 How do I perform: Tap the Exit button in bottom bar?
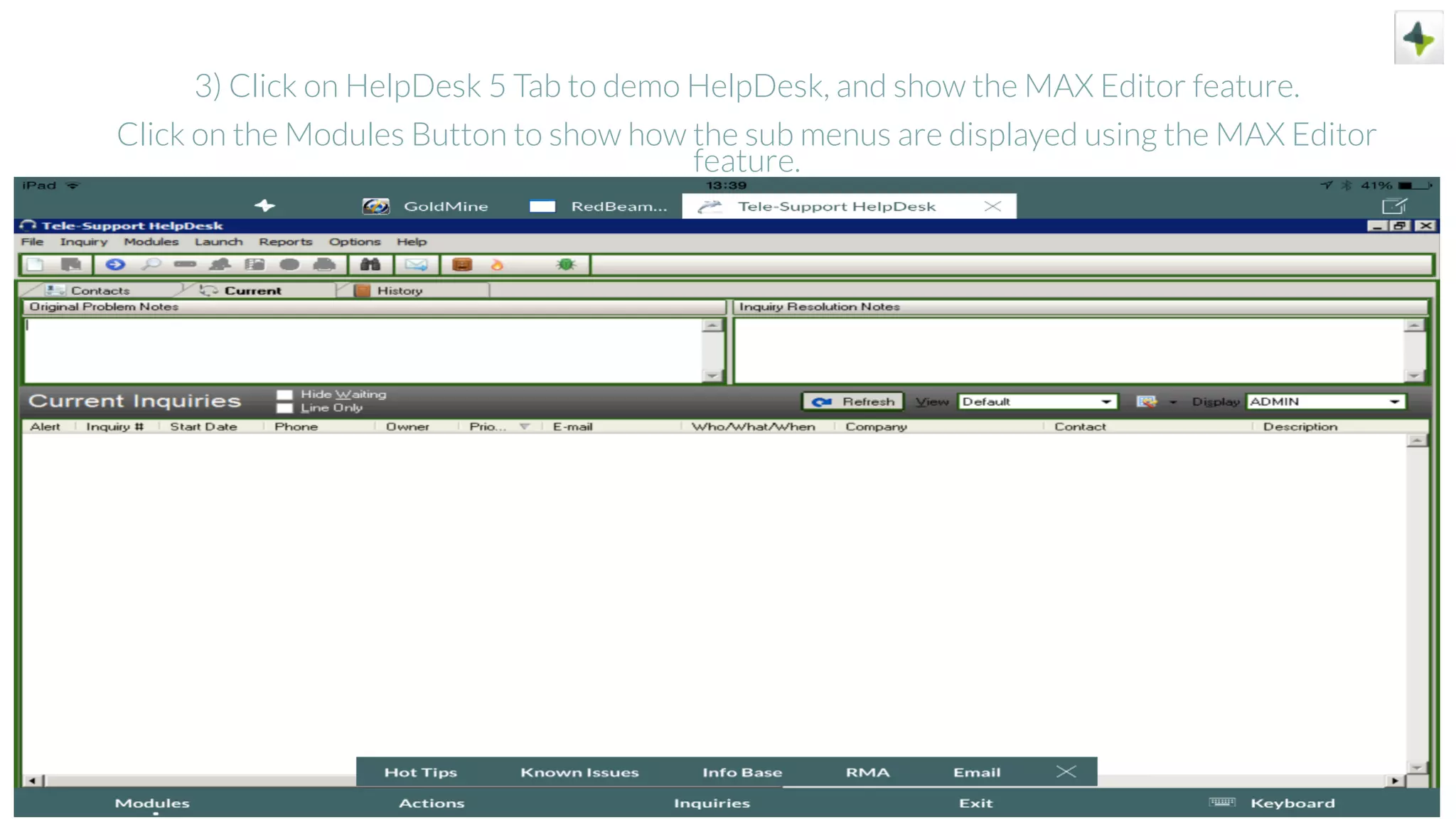coord(975,803)
